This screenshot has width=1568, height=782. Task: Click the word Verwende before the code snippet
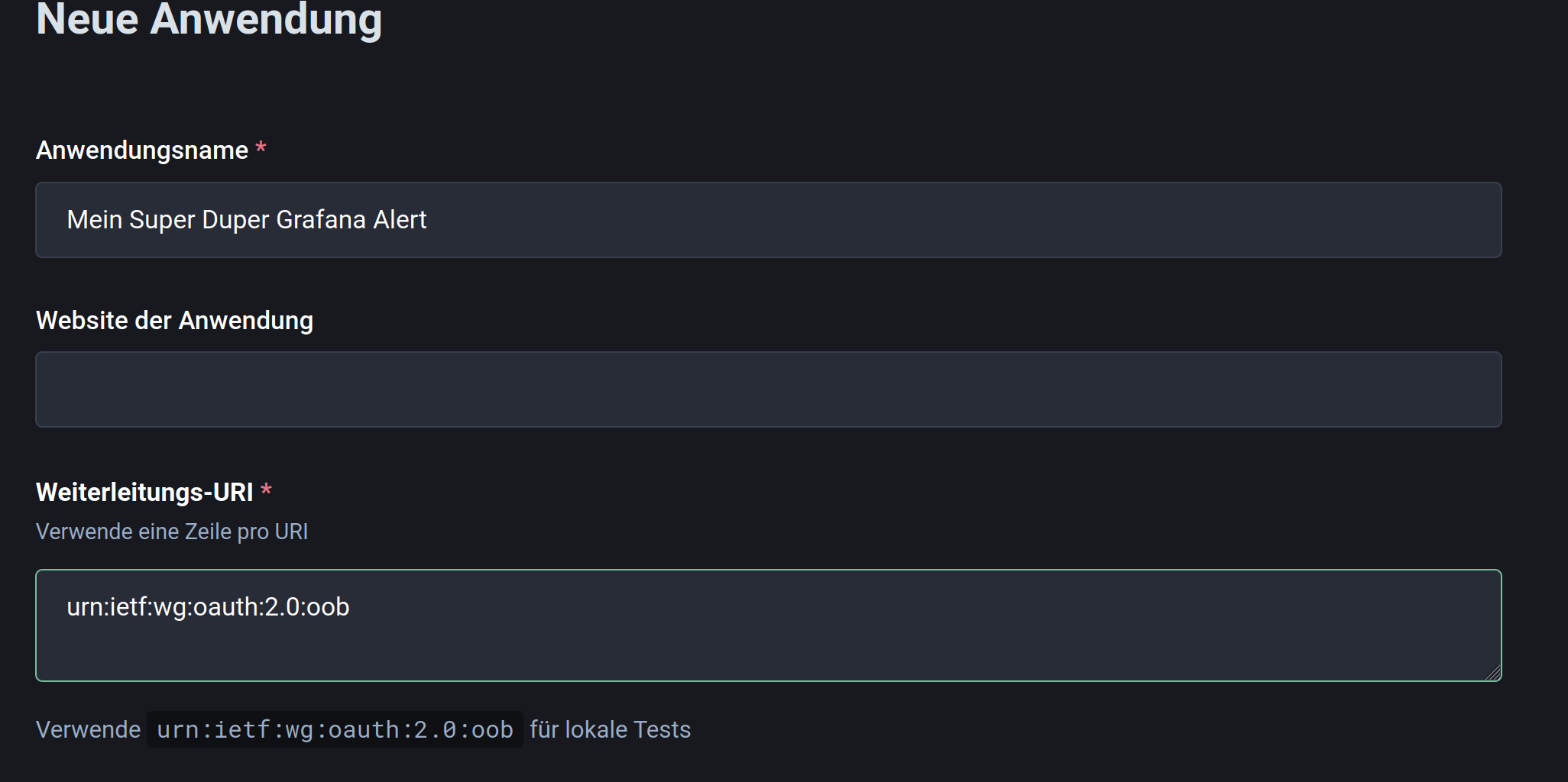click(88, 730)
